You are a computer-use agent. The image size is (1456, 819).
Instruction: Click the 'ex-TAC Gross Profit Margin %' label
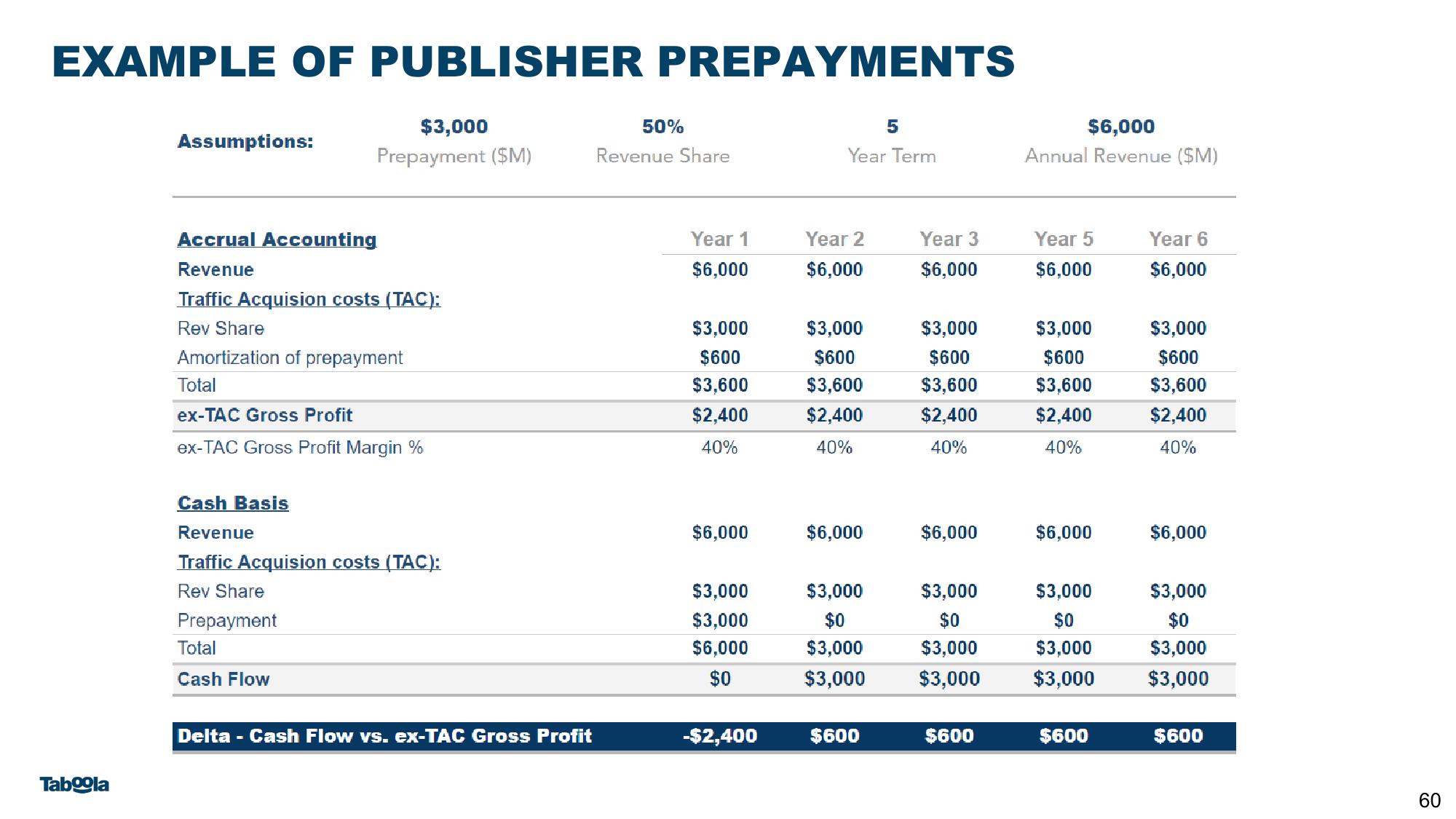pos(300,447)
